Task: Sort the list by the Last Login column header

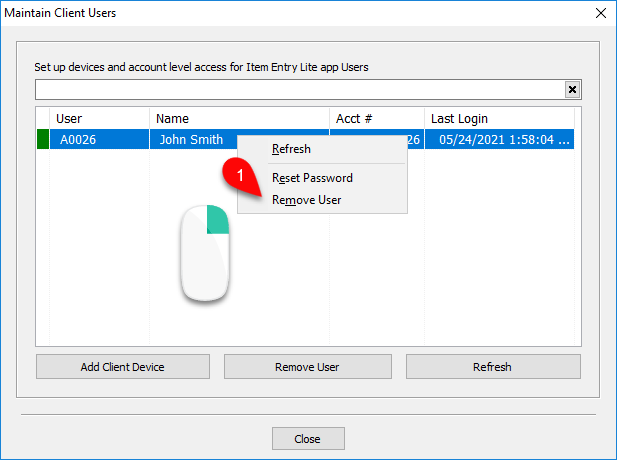Action: (499, 118)
